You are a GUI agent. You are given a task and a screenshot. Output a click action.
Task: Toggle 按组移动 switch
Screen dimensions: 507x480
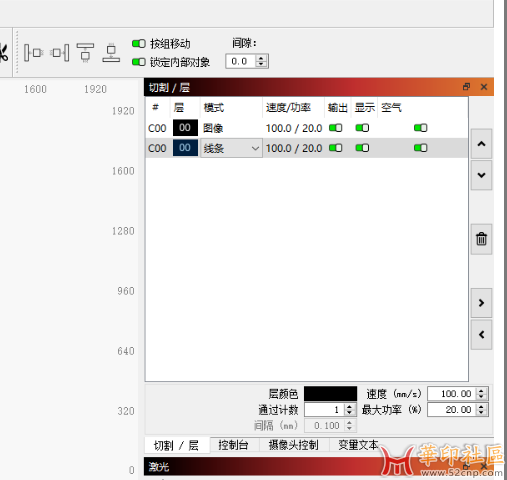139,43
